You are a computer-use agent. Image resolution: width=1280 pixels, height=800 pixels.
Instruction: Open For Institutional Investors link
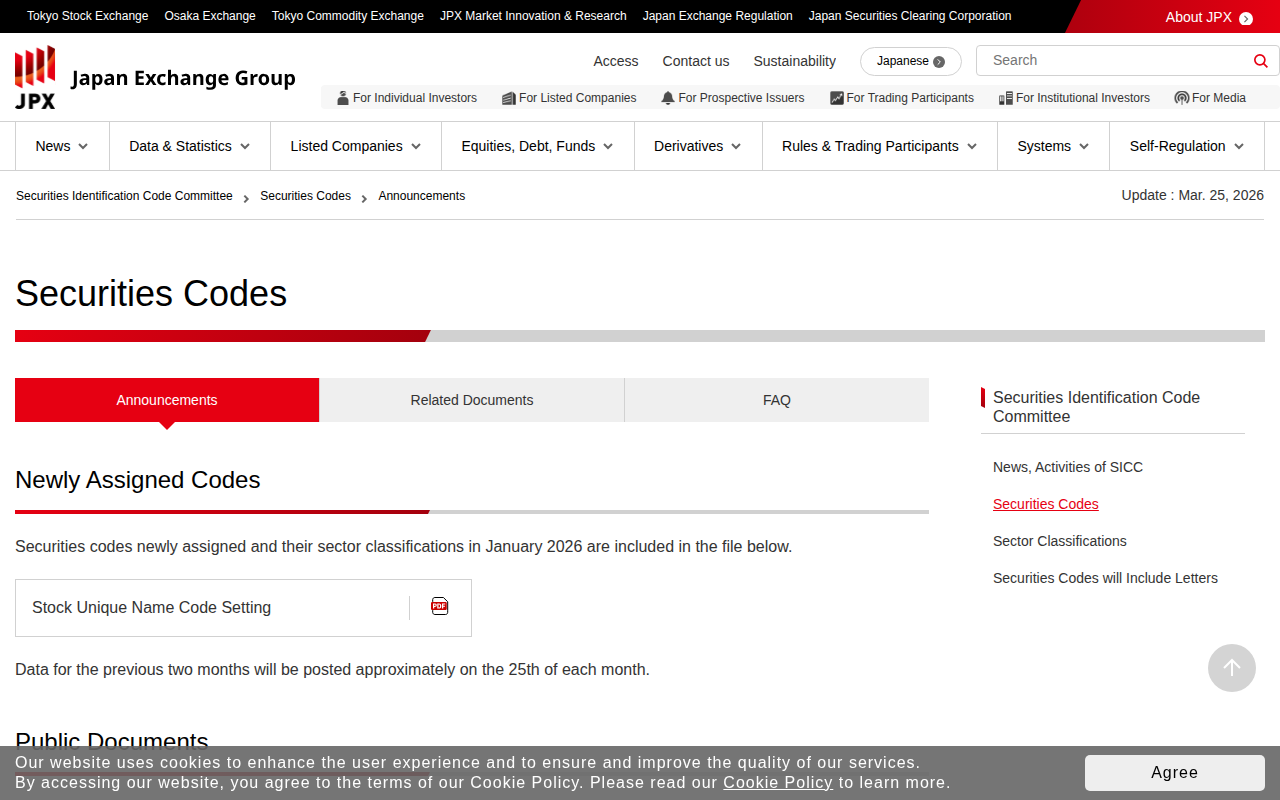click(x=1075, y=98)
